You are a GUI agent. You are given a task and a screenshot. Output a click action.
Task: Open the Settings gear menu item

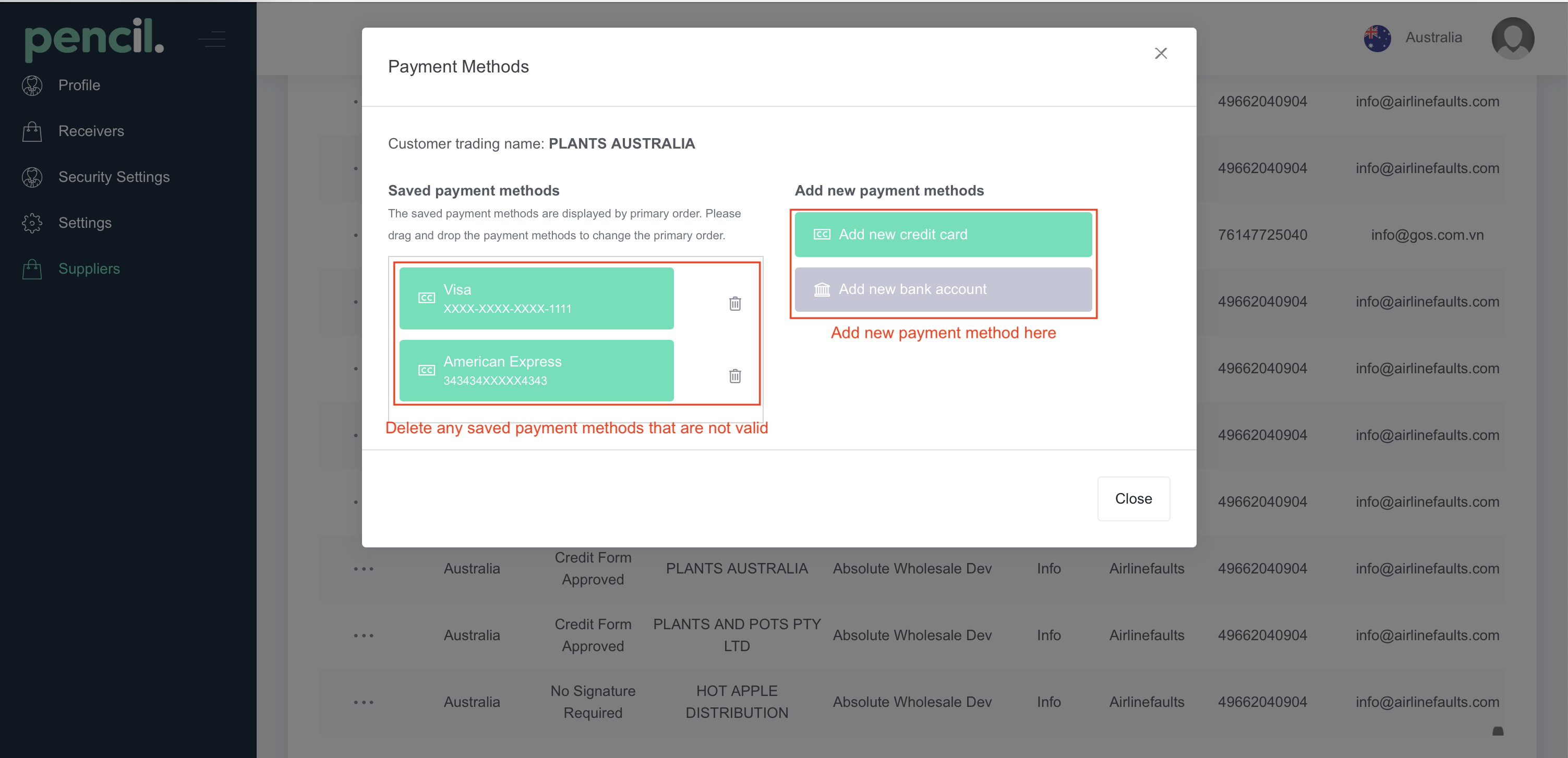[85, 223]
